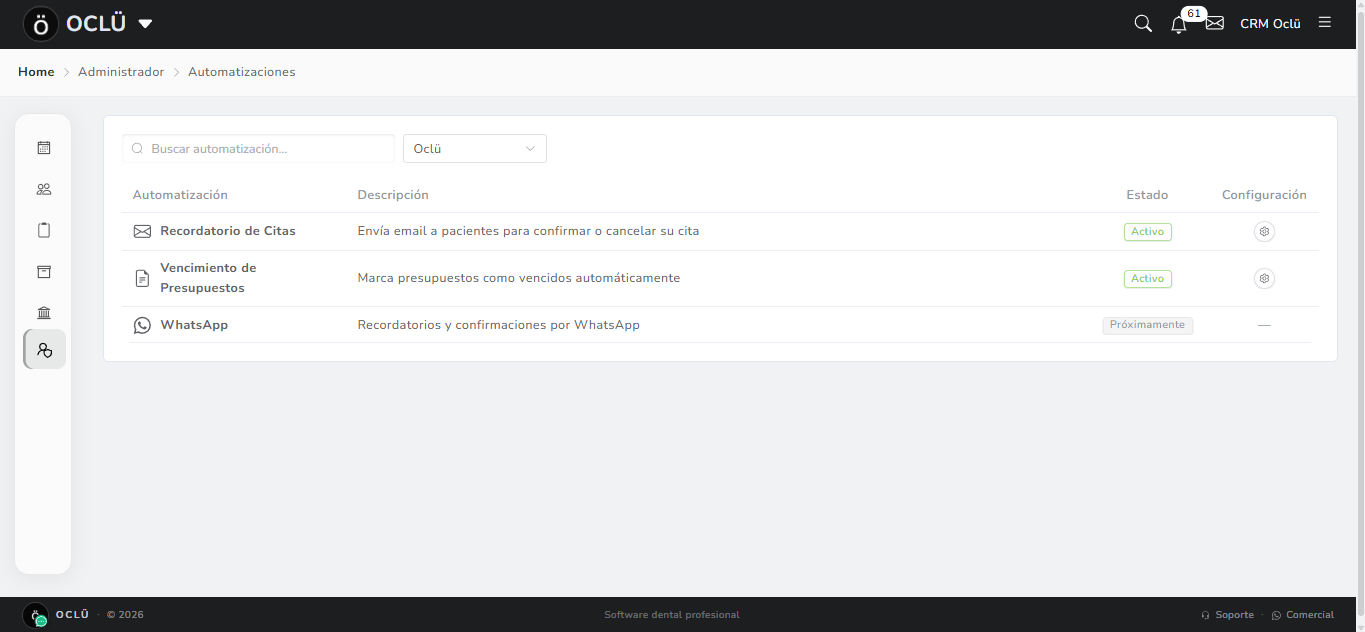1365x632 pixels.
Task: Click the Descripción column header
Action: coord(393,195)
